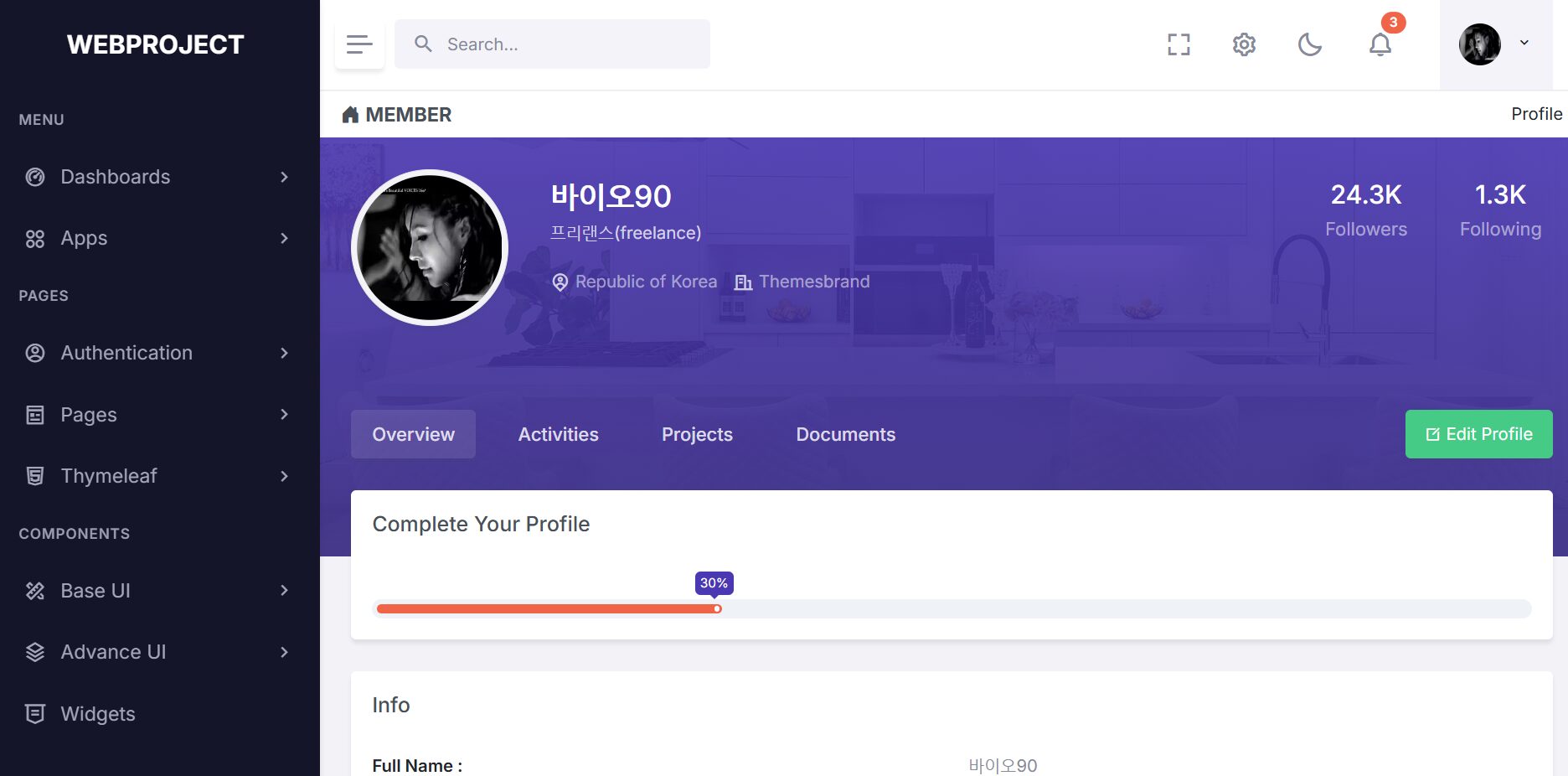This screenshot has width=1568, height=776.
Task: Click the Complete Your Profile heading
Action: coord(481,524)
